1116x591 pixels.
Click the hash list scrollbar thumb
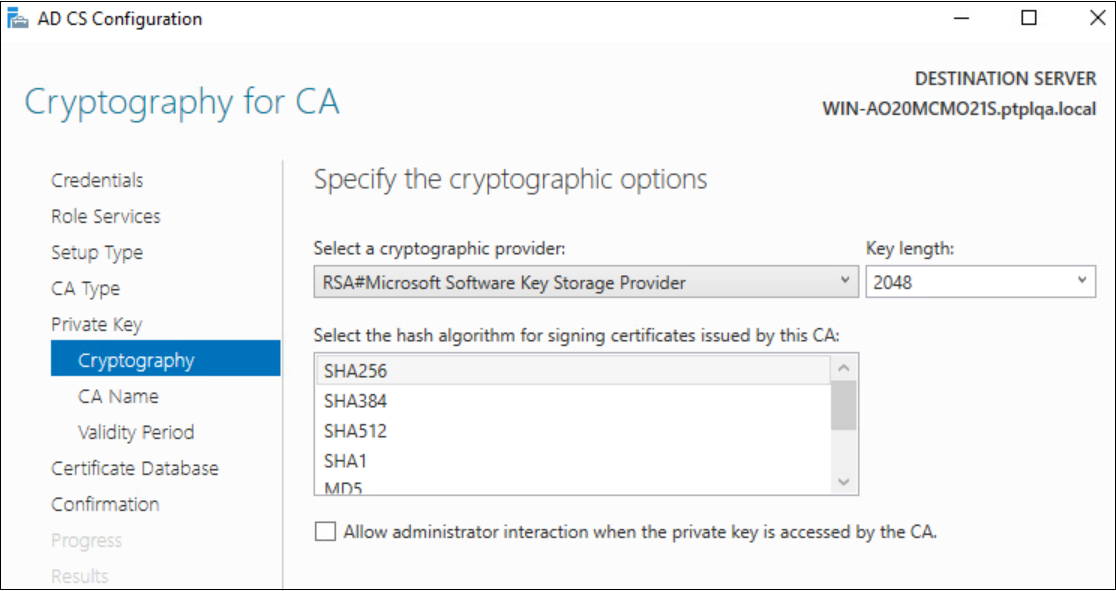tap(844, 406)
